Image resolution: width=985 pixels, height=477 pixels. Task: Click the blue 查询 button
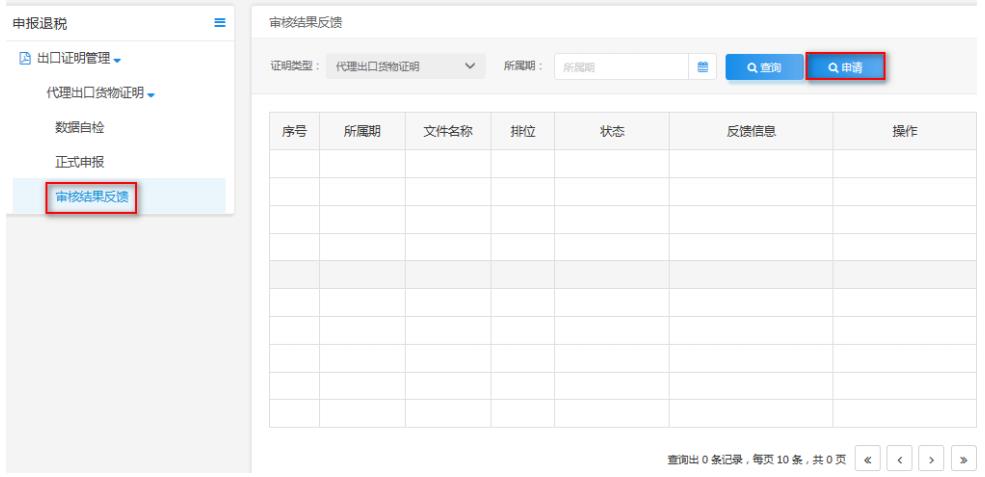(764, 67)
